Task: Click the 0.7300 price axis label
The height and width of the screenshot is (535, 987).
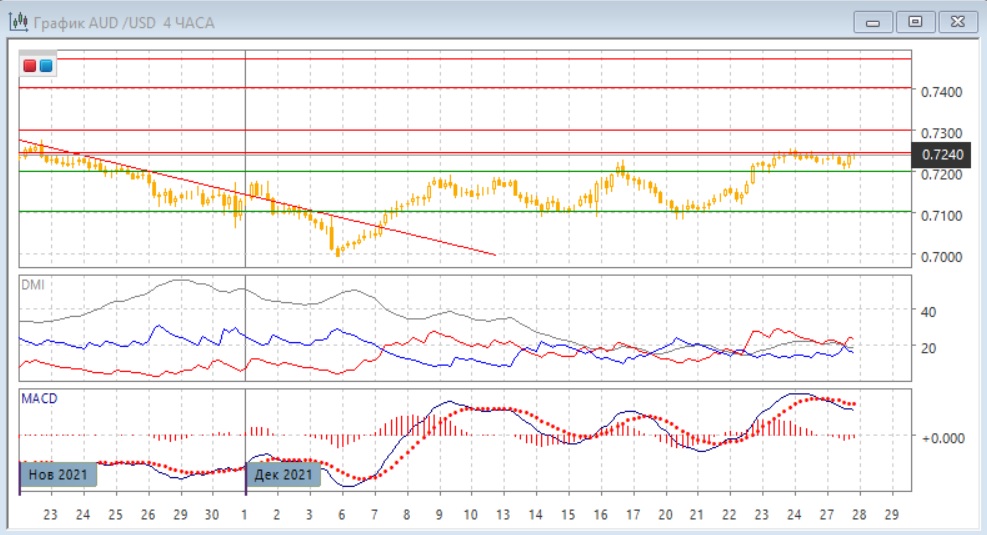Action: point(940,133)
